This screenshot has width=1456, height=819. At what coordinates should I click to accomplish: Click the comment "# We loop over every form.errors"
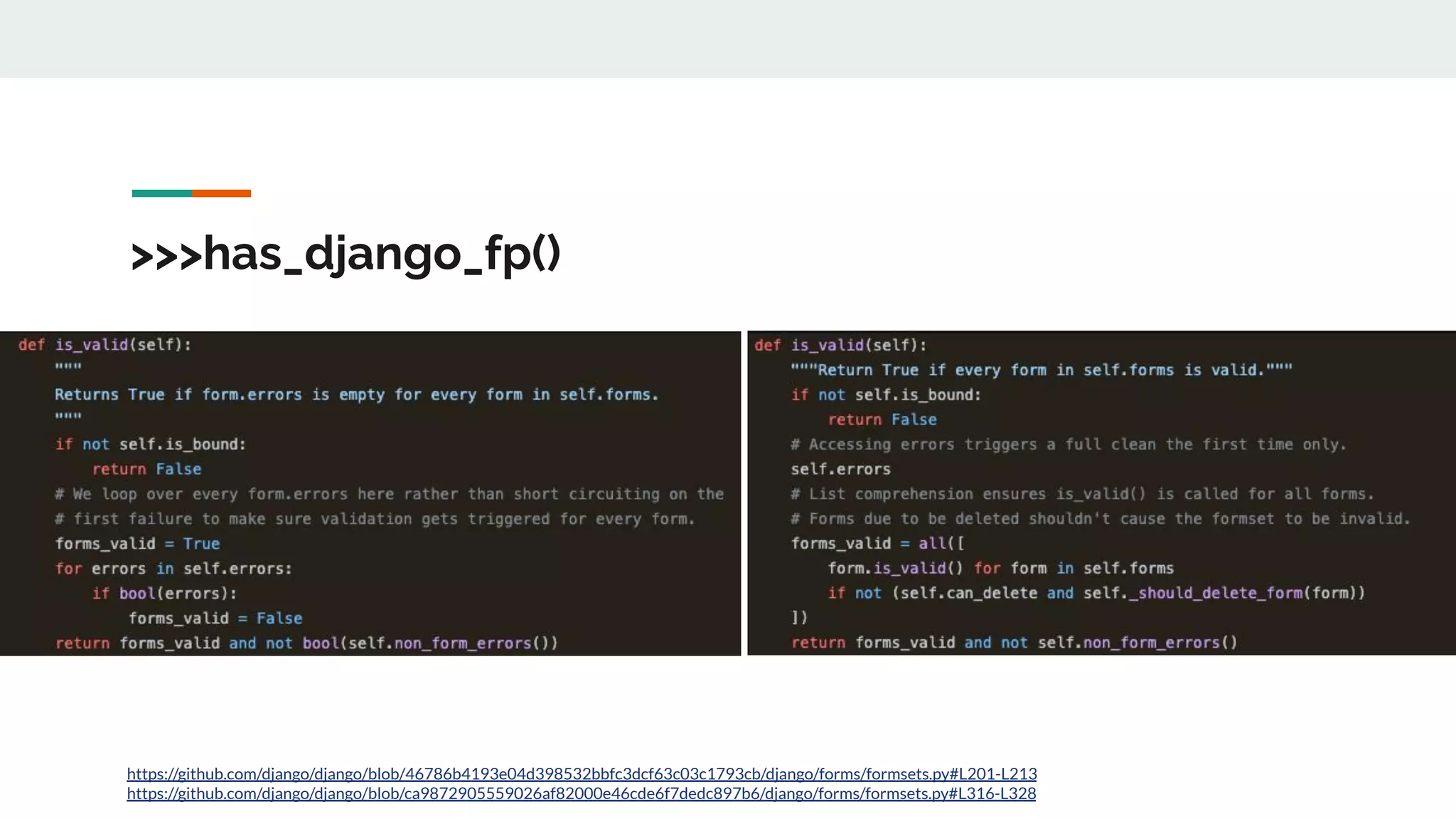pos(390,494)
